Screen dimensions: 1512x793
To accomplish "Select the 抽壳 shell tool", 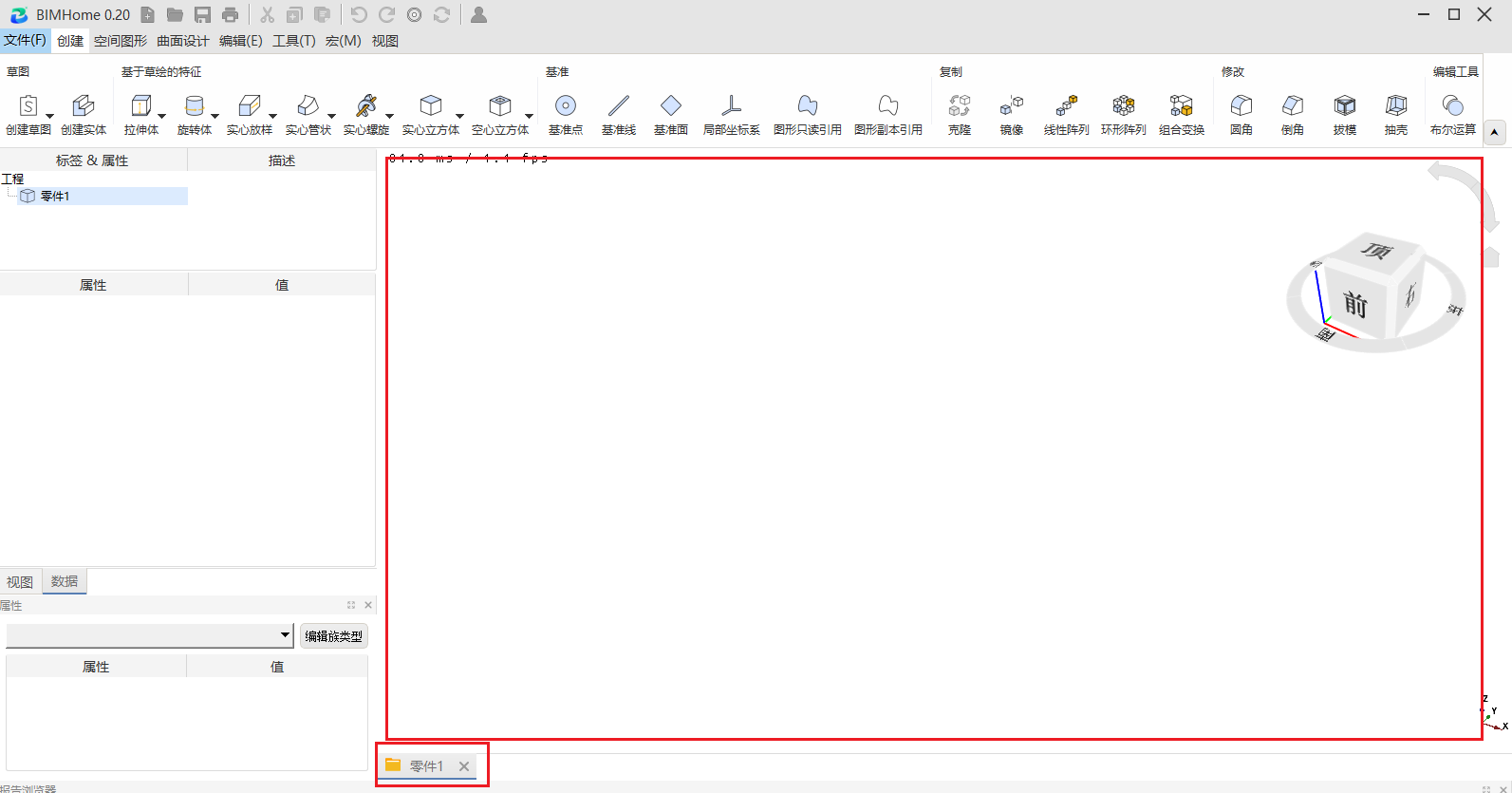I will point(1396,106).
